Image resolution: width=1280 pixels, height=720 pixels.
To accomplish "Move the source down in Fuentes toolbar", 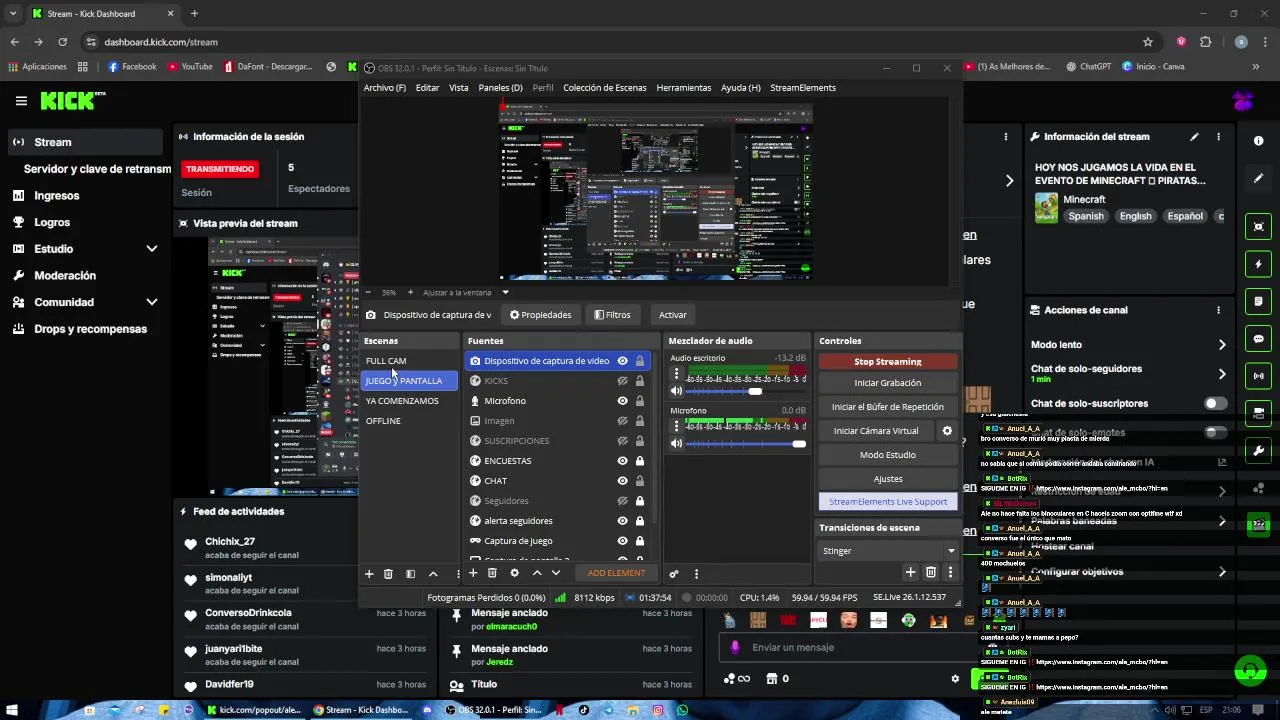I will (556, 573).
